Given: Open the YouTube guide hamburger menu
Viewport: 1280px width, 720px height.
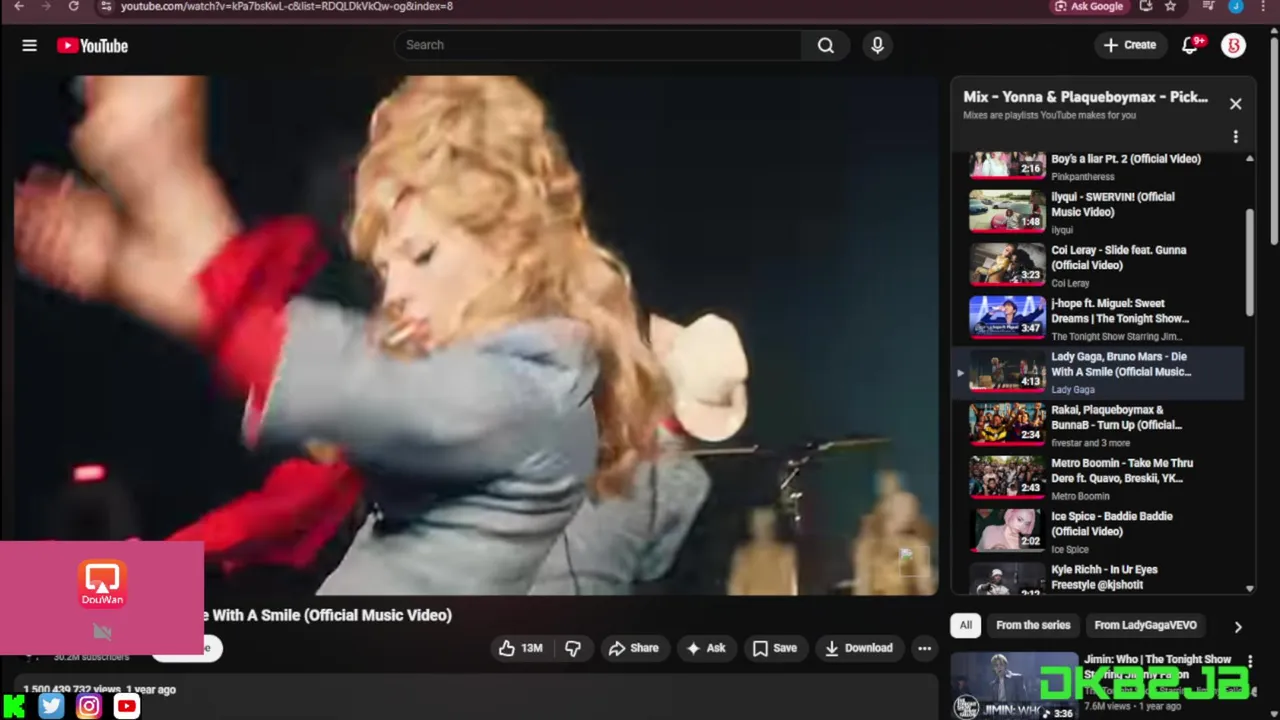Looking at the screenshot, I should pyautogui.click(x=29, y=45).
